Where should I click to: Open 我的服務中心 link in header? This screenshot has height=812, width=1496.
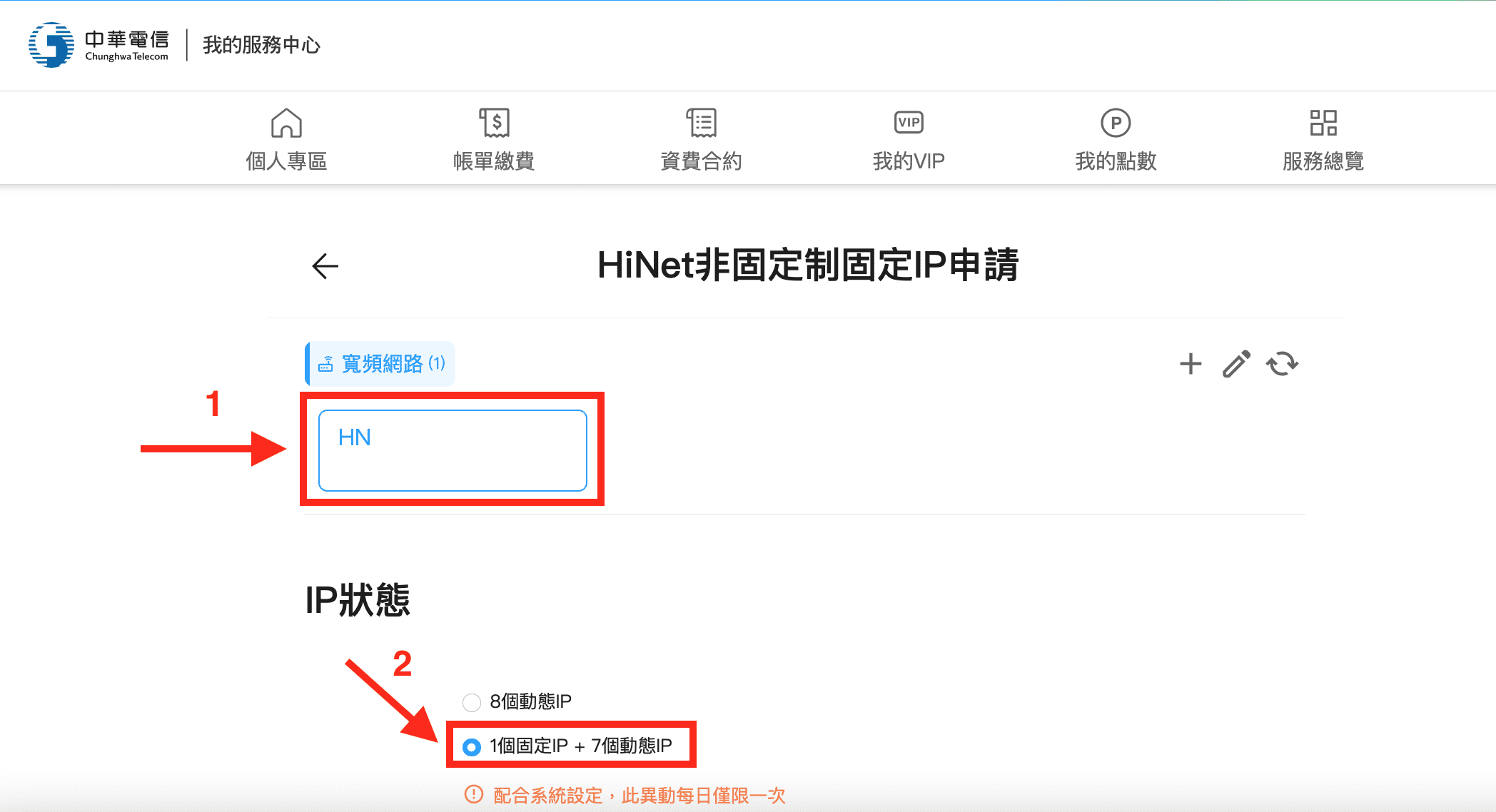point(261,45)
